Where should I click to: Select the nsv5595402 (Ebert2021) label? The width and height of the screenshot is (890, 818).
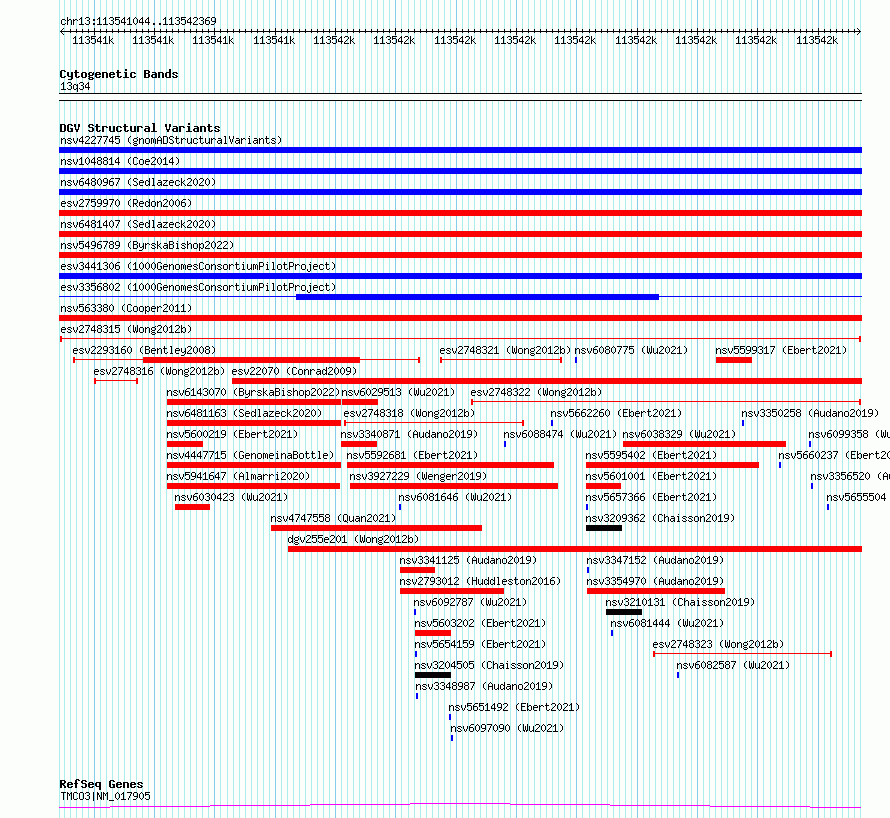coord(651,455)
